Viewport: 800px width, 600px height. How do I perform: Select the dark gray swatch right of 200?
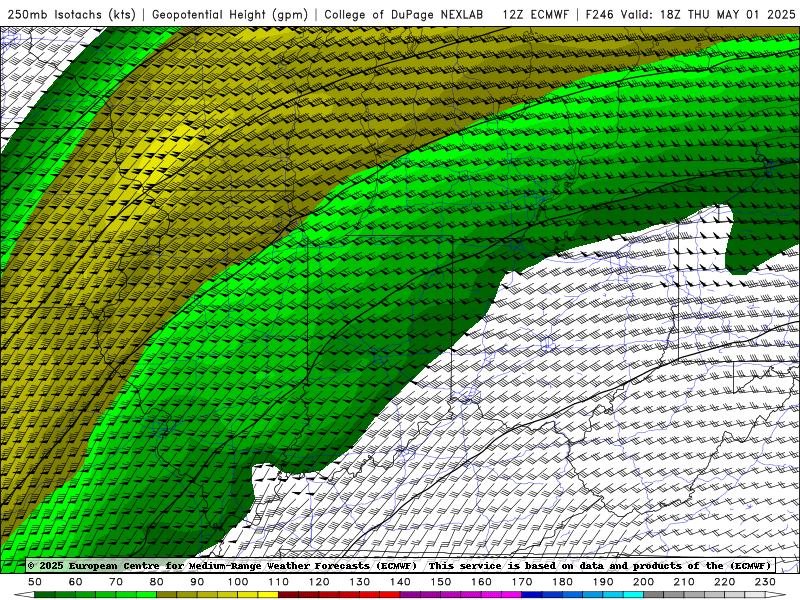(x=654, y=594)
